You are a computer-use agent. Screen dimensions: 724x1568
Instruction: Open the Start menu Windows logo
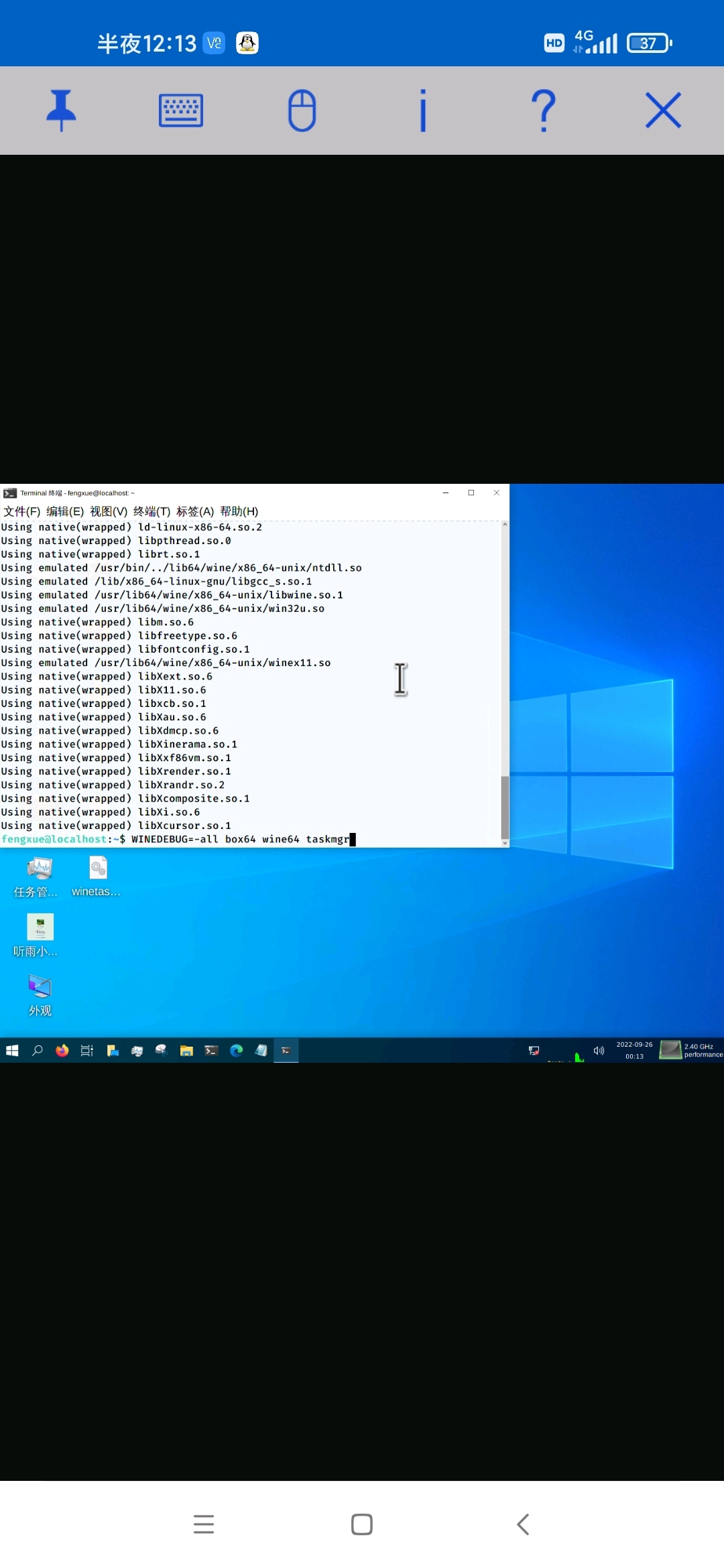coord(12,1051)
